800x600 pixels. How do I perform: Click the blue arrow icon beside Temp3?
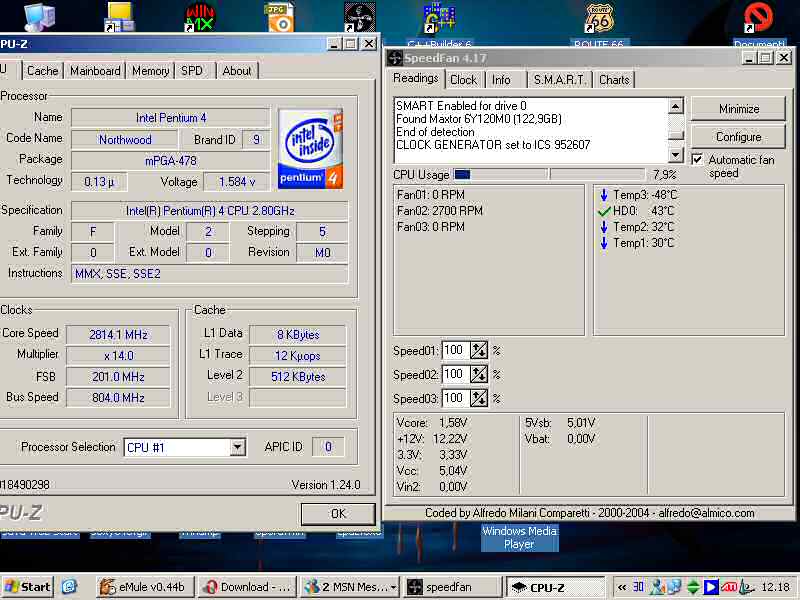tap(604, 195)
